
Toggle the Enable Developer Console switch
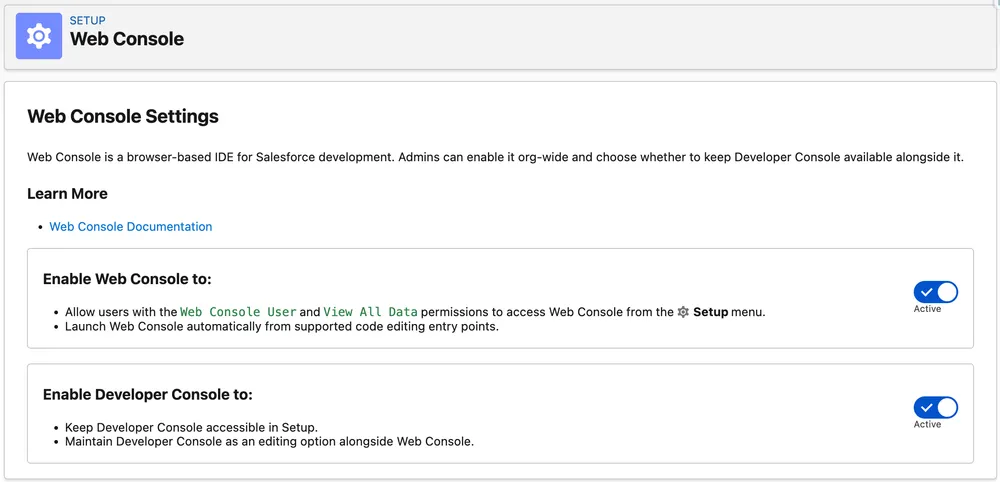[x=936, y=407]
